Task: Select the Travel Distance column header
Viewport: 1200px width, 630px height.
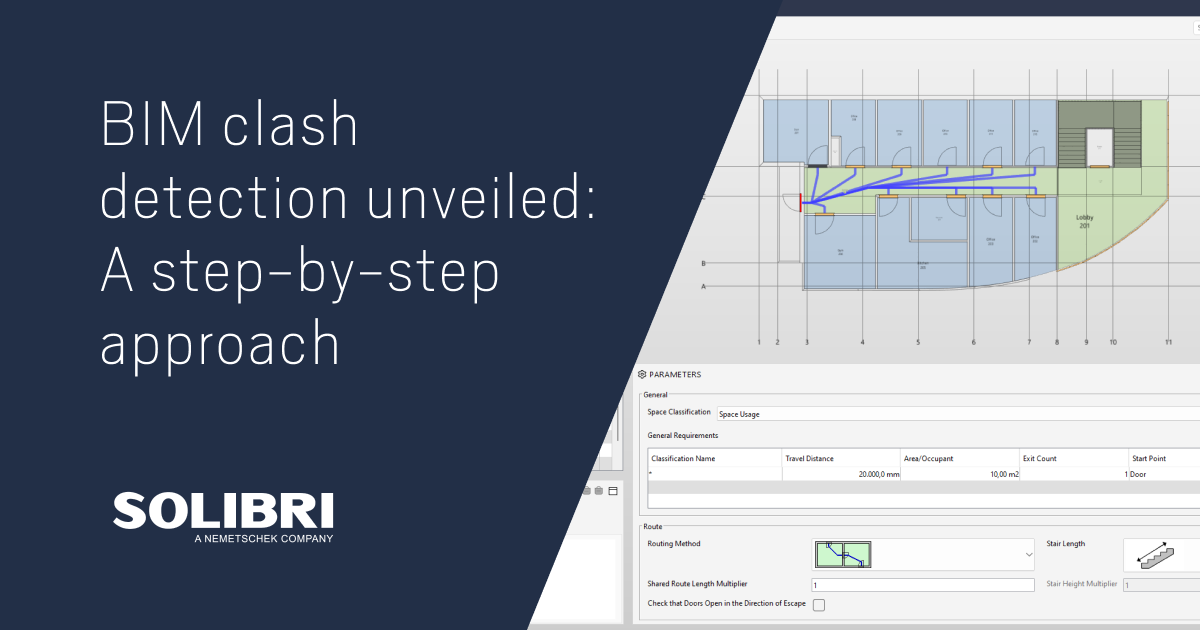Action: click(841, 458)
